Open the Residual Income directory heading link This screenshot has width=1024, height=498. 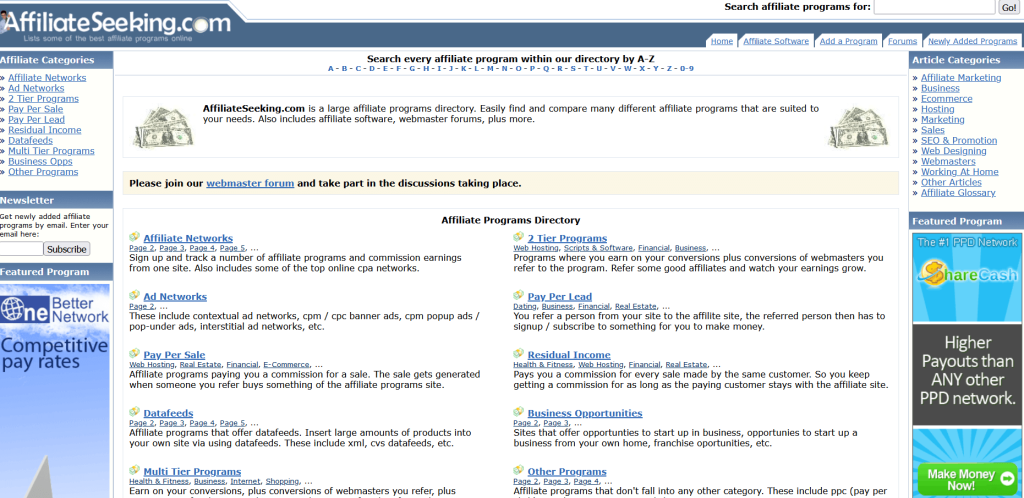pos(569,355)
